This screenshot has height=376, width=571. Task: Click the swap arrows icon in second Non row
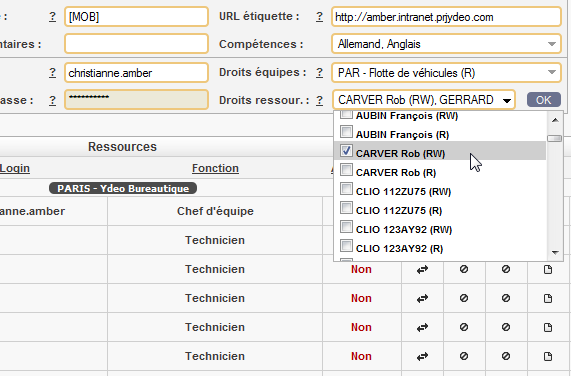pyautogui.click(x=422, y=298)
